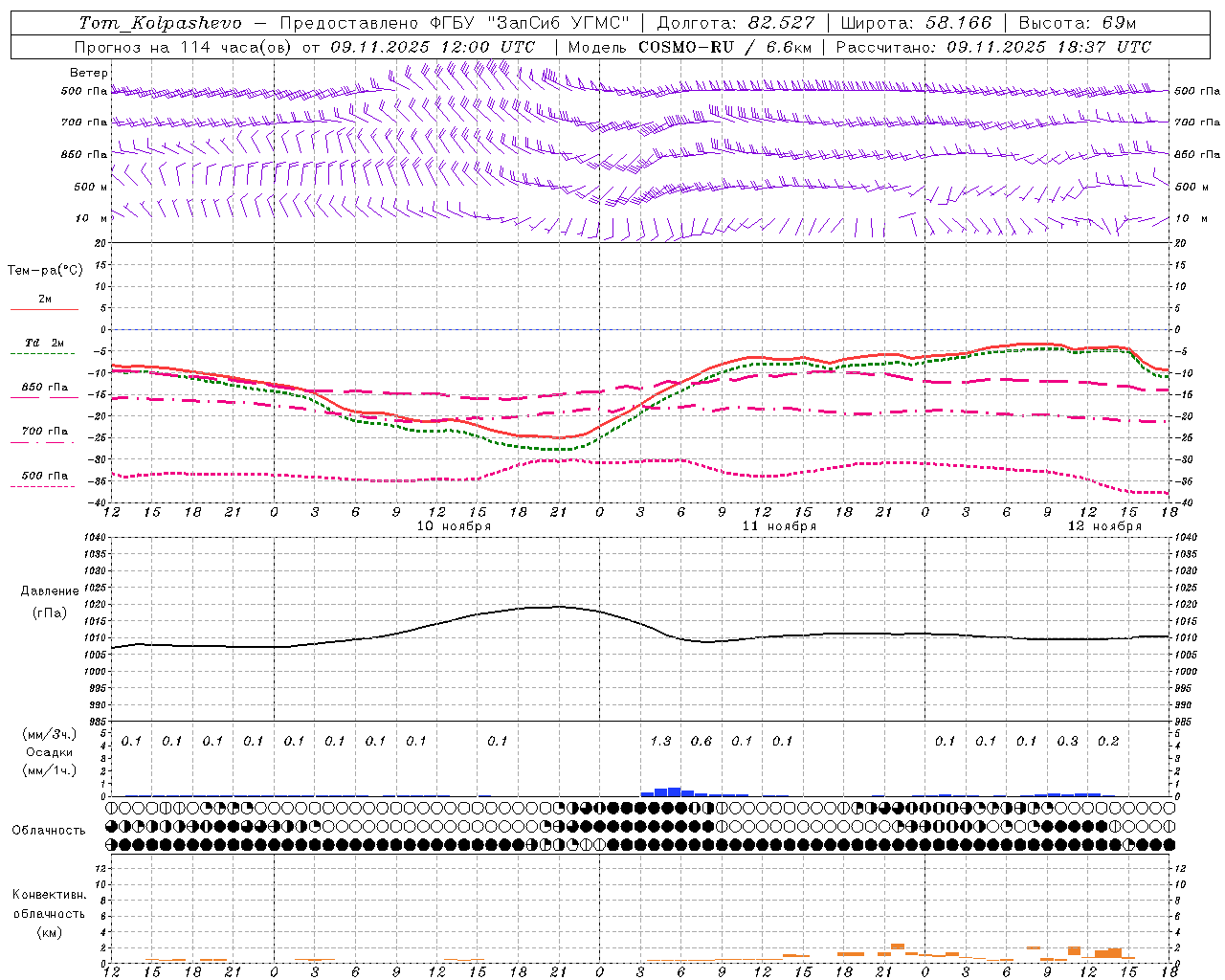Click the '11 ноября' date label
Image resolution: width=1225 pixels, height=980 pixels.
tap(779, 526)
